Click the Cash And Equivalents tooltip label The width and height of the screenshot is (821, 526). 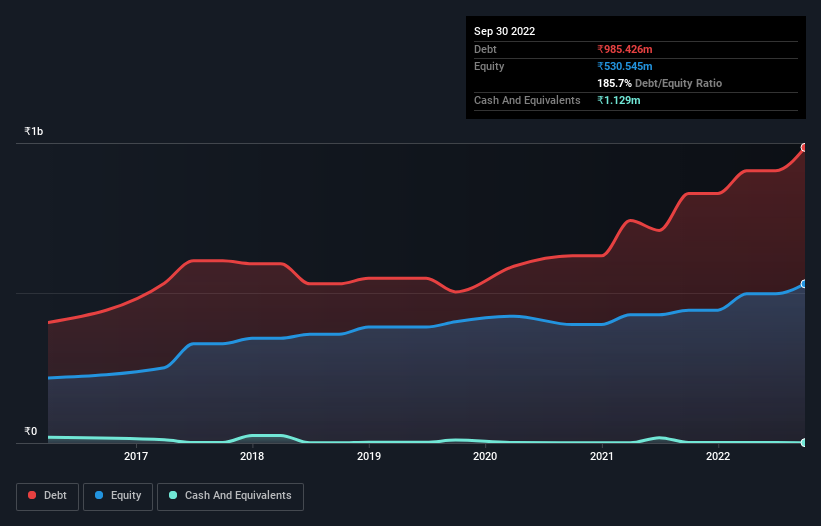527,100
